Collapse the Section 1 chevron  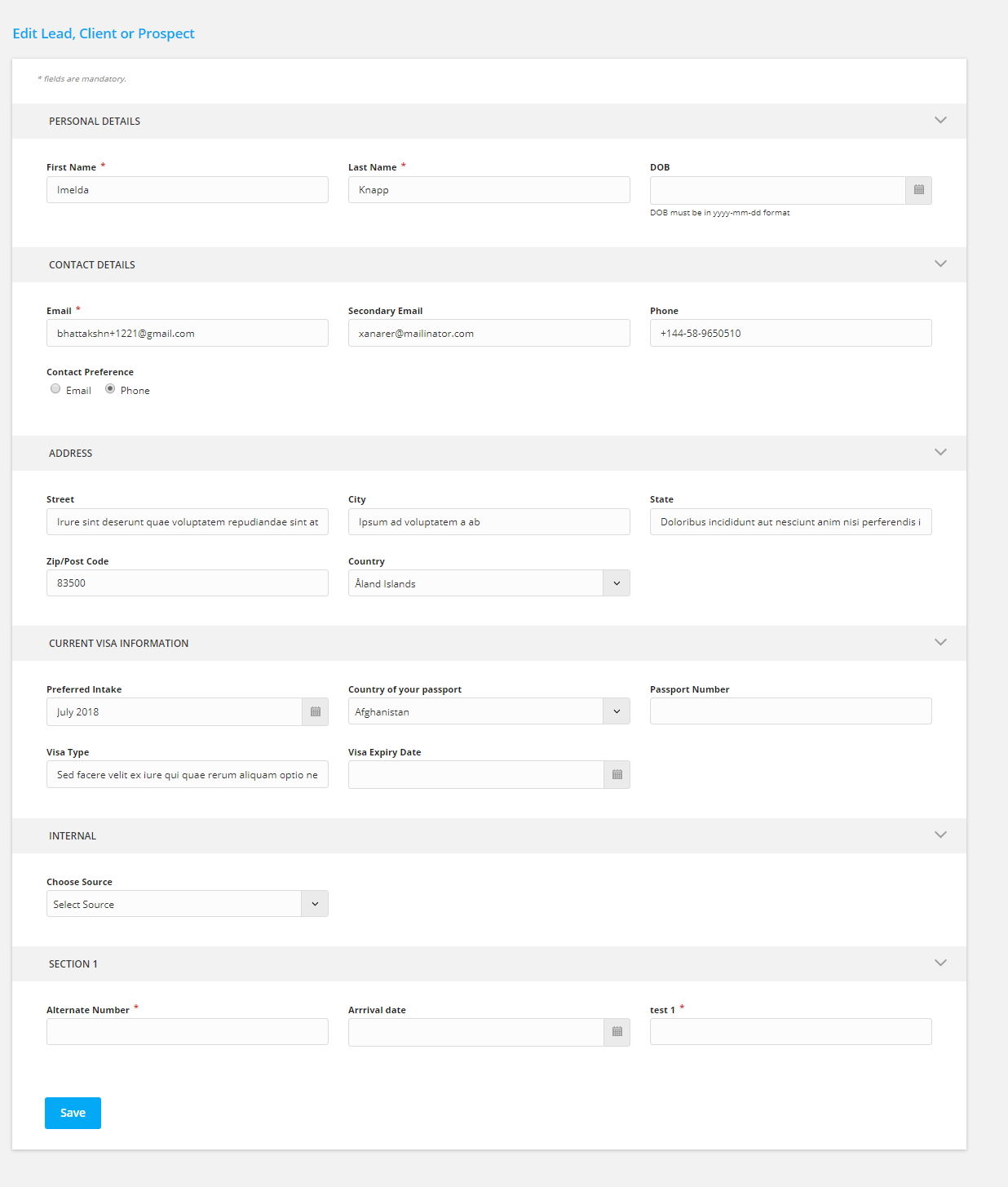[x=940, y=963]
